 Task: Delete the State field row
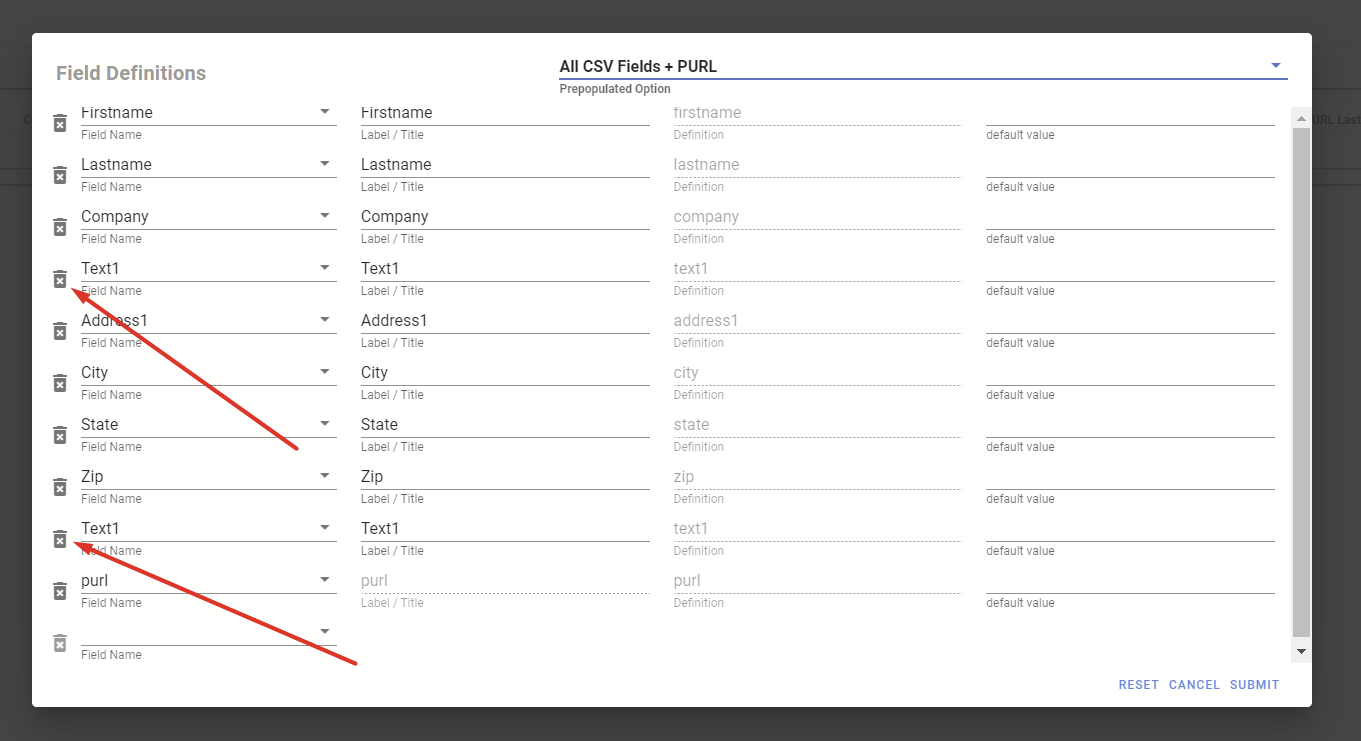[x=60, y=435]
